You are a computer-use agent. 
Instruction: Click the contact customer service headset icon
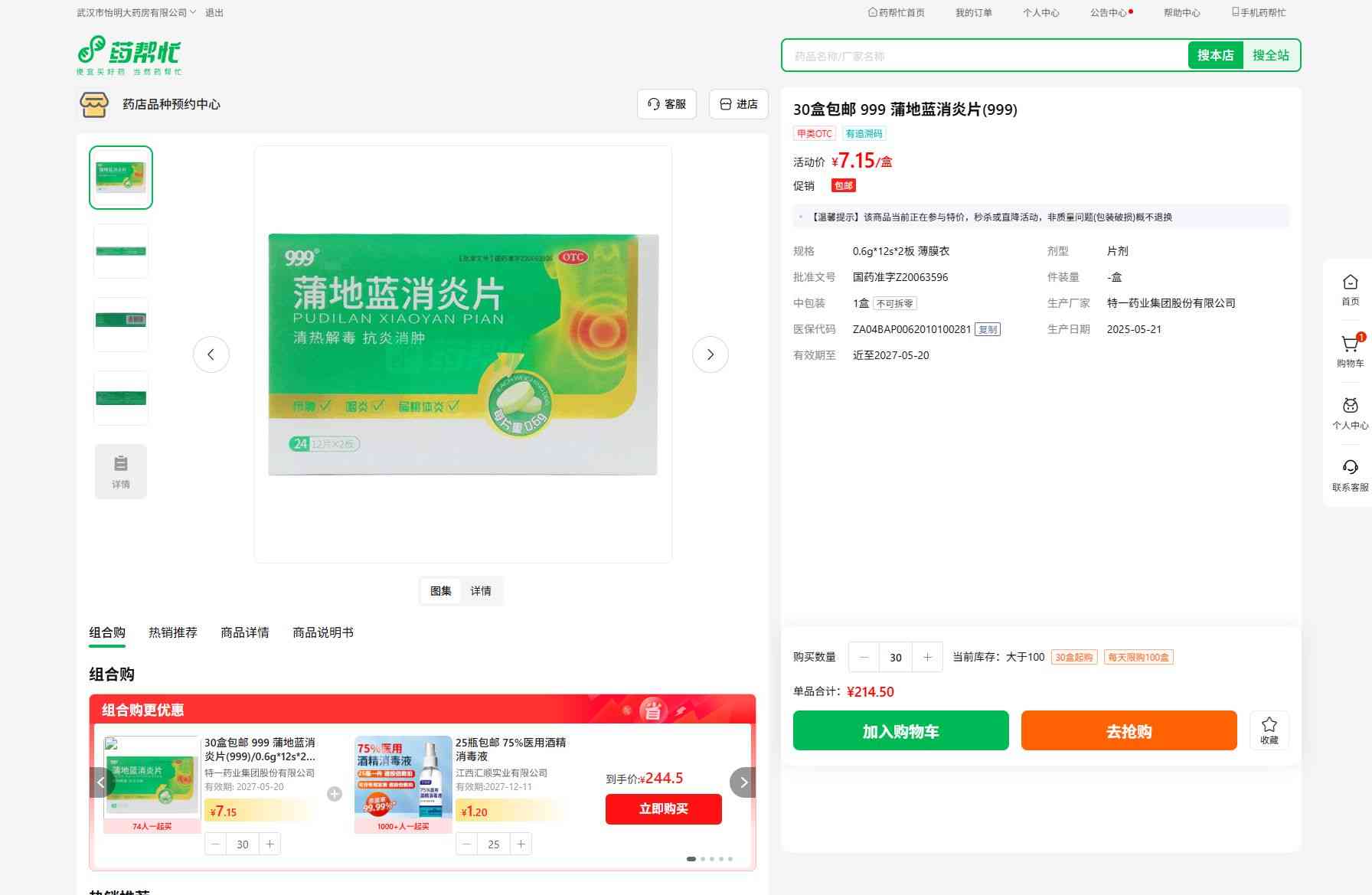[x=1350, y=468]
